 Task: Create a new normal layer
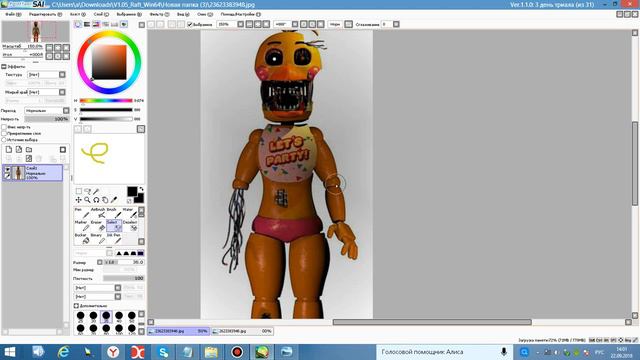coord(9,149)
